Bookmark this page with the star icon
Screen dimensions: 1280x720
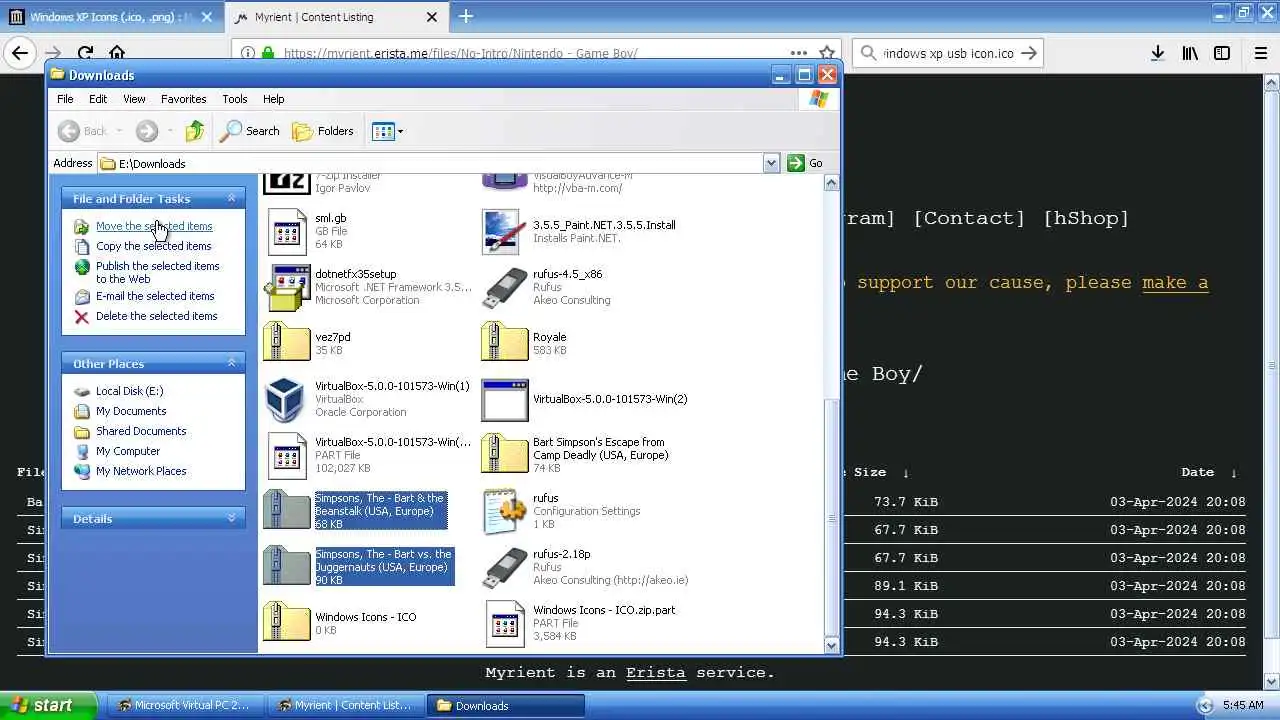click(827, 53)
